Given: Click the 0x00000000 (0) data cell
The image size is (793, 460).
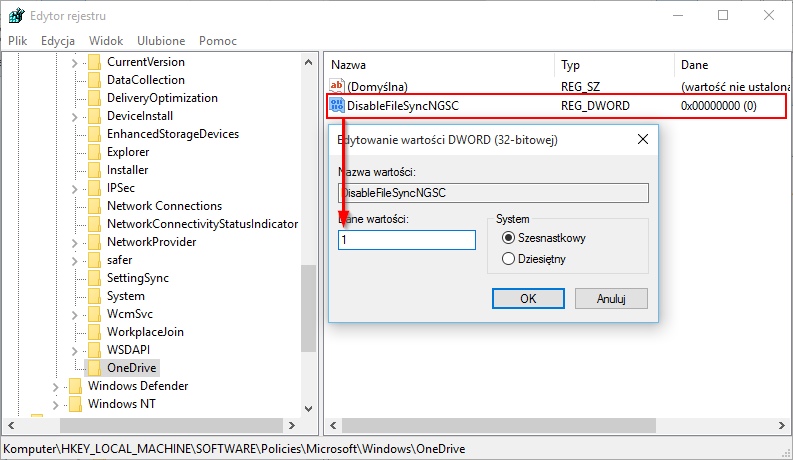Looking at the screenshot, I should tap(718, 106).
